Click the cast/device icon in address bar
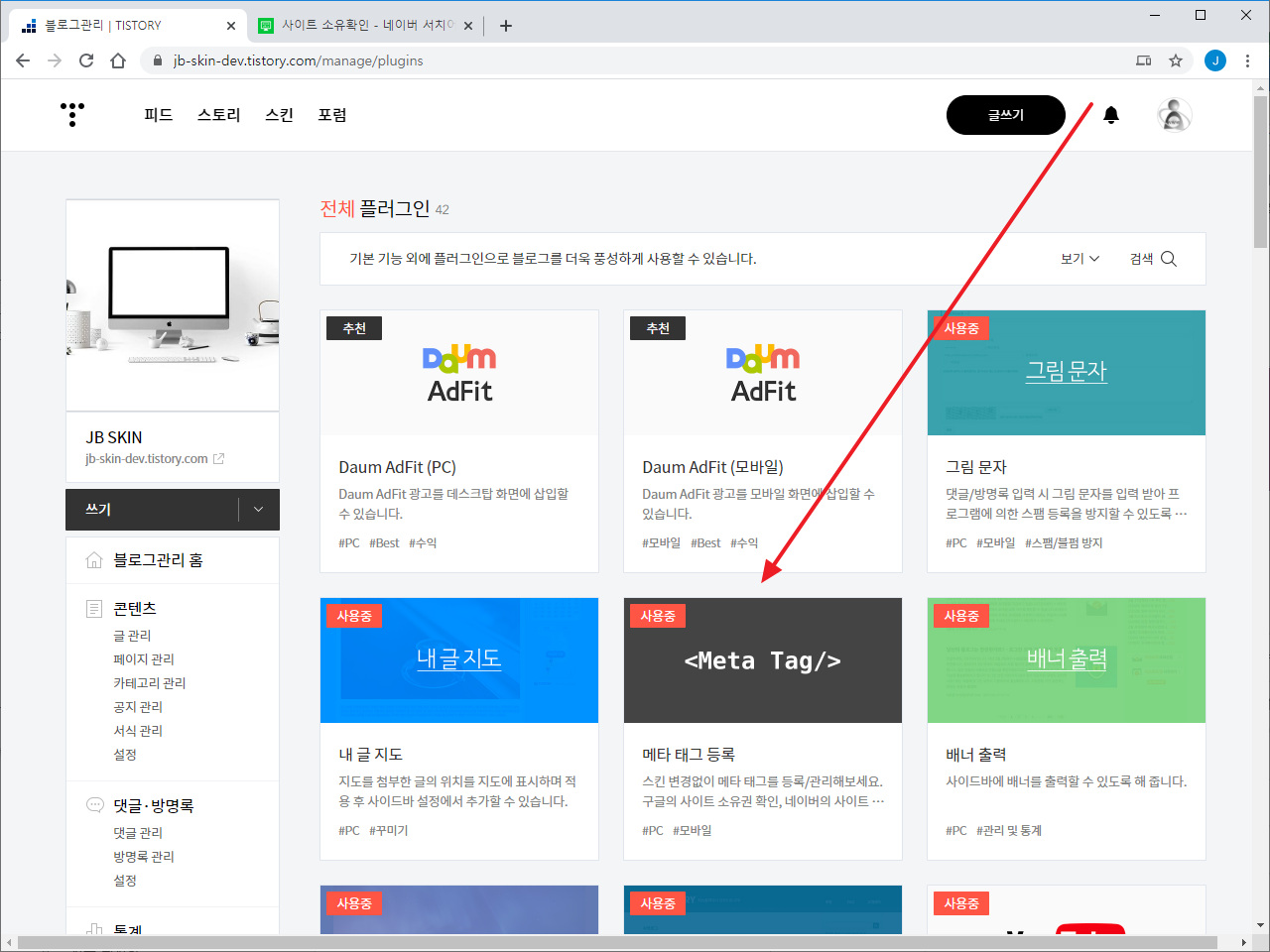1270x952 pixels. coord(1144,60)
